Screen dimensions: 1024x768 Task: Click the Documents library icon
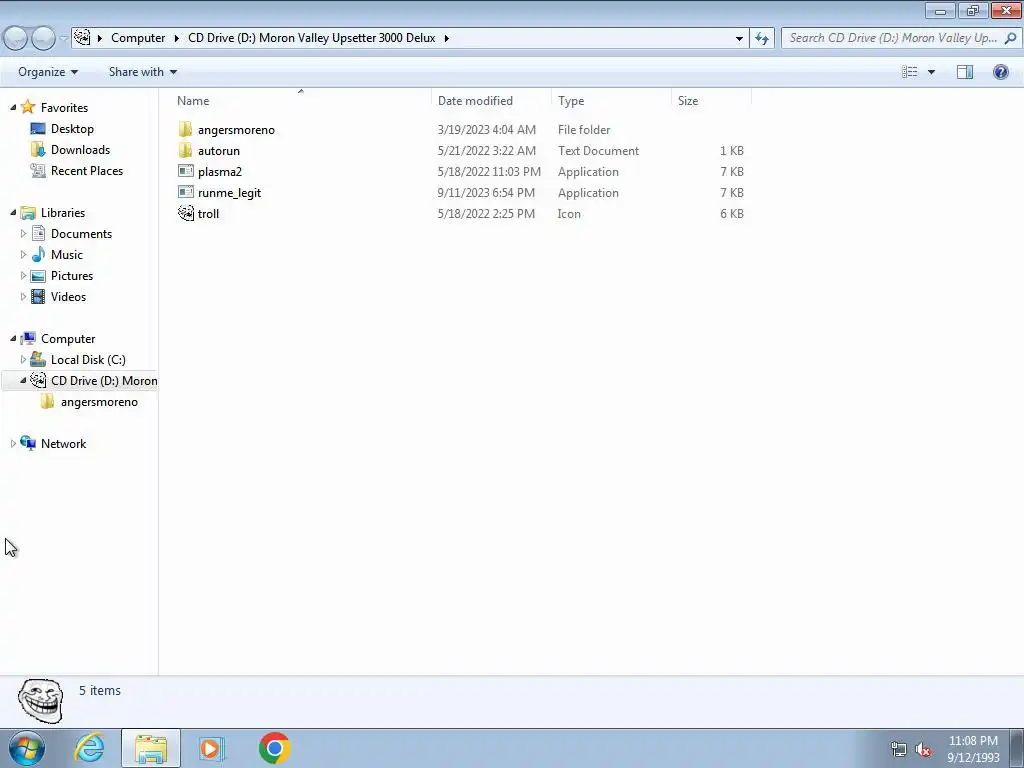click(39, 233)
